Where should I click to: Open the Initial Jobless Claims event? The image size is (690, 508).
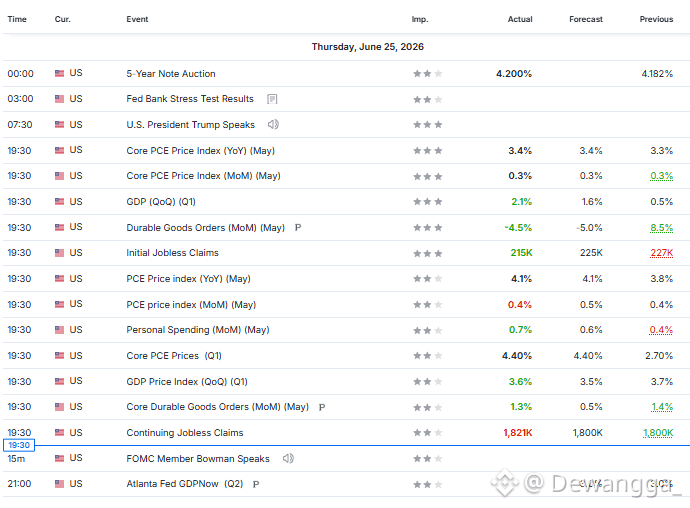(172, 253)
